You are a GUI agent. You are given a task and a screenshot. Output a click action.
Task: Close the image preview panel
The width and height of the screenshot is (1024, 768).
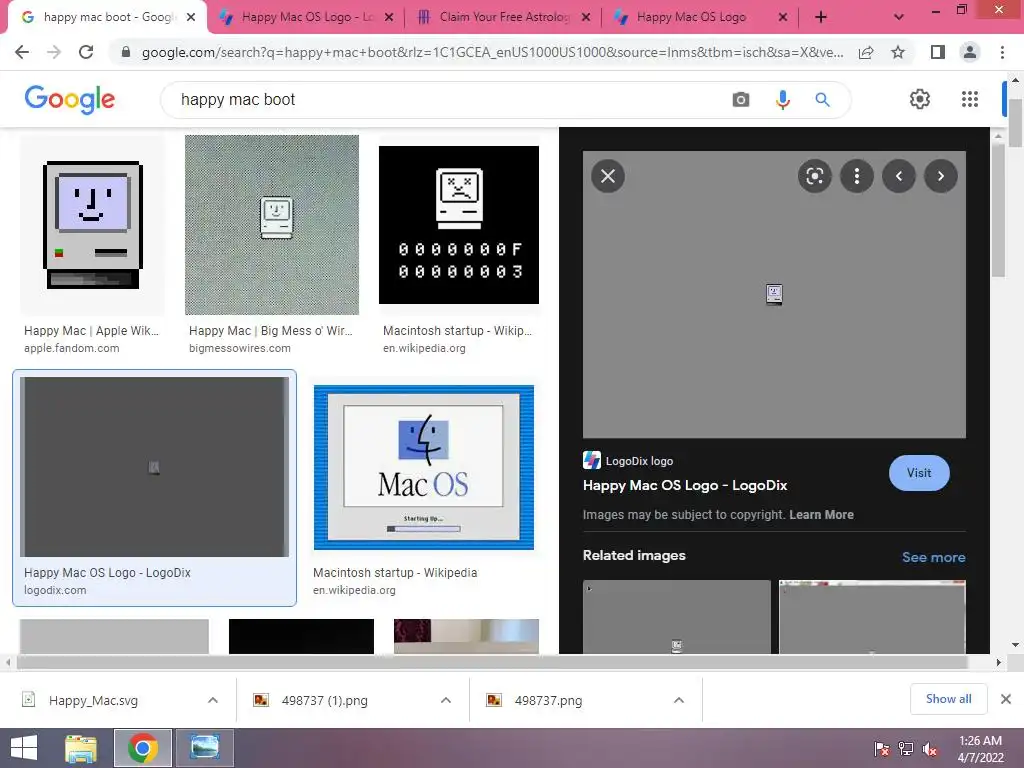(x=608, y=176)
